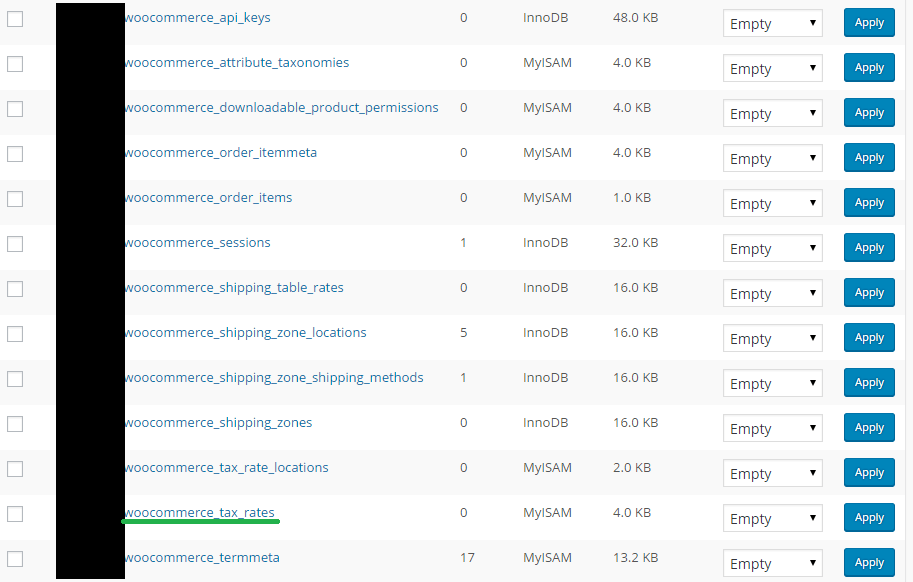Select checkbox for woocommerce_order_items table

click(15, 198)
